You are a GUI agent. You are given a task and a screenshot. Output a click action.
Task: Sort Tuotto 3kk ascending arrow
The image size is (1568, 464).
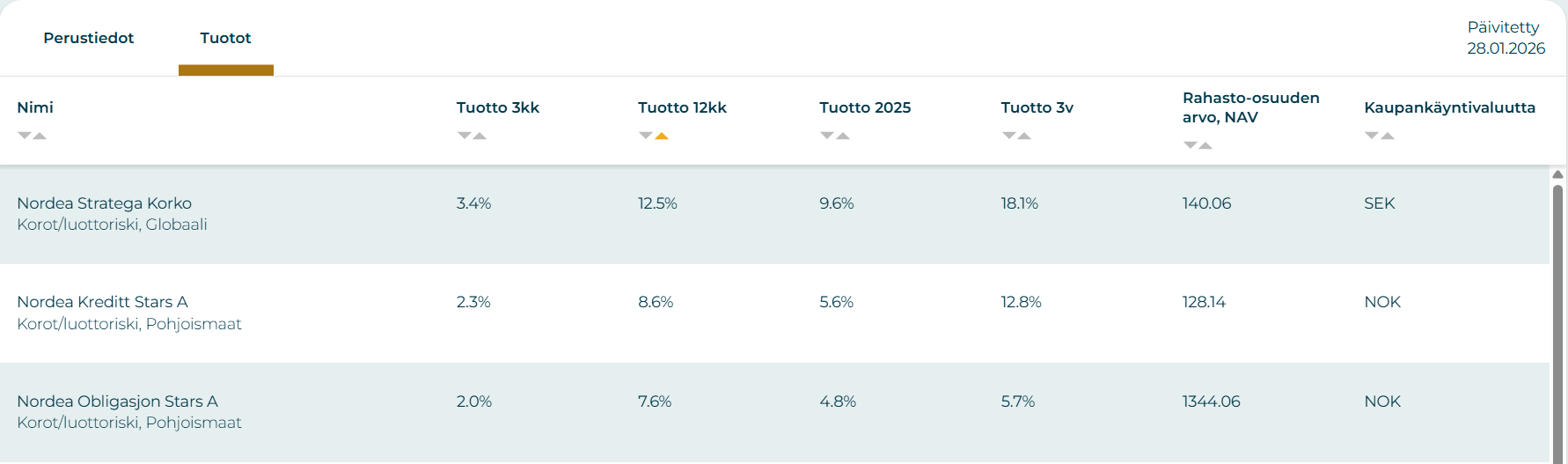(480, 136)
